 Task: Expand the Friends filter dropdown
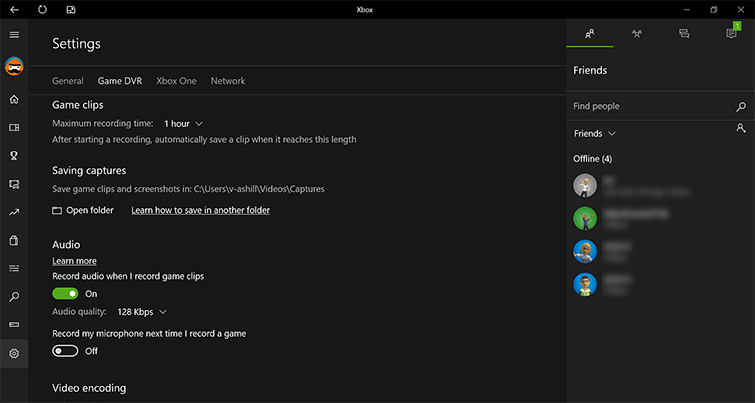coord(595,133)
